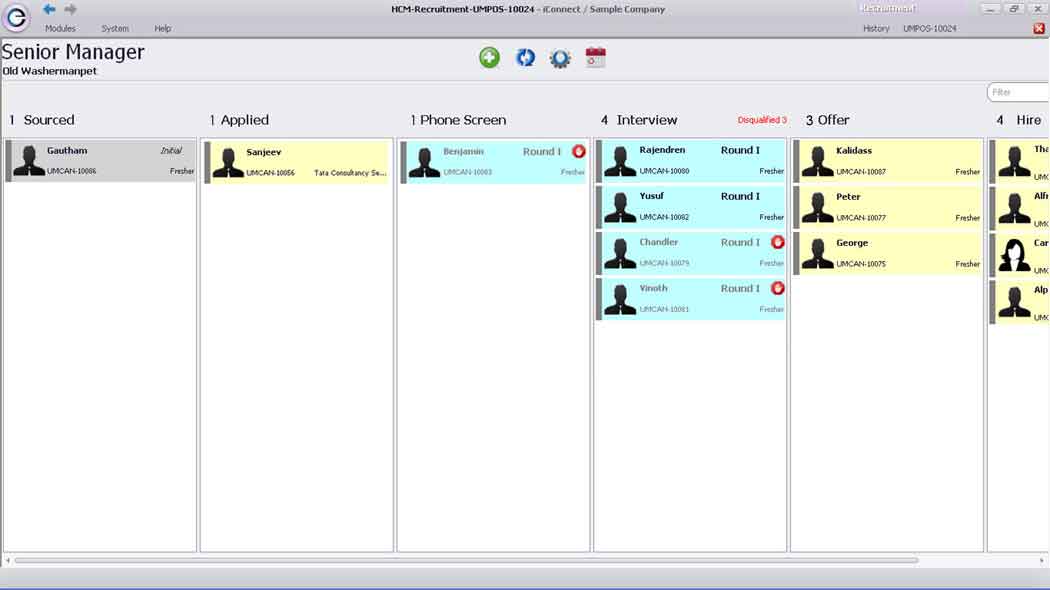
Task: Close the tab with the red X
Action: [1039, 29]
